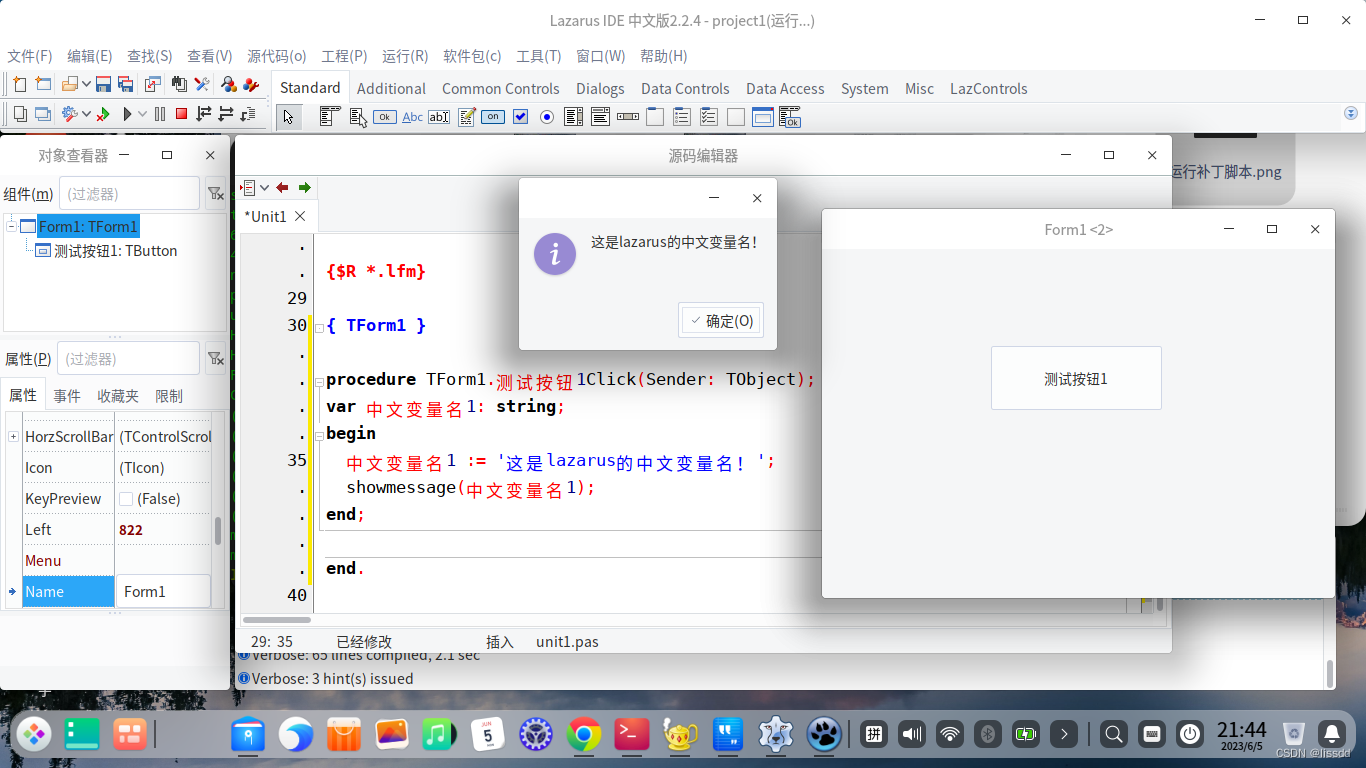Click the Save All icon

pyautogui.click(x=126, y=85)
